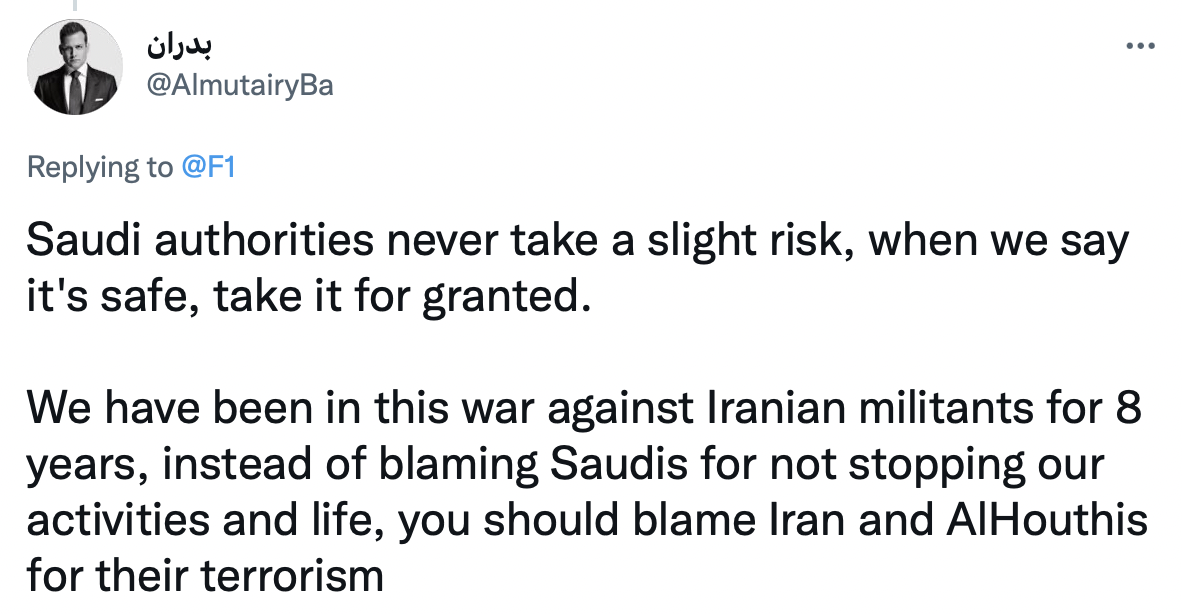Open the three-dot More options menu

coord(1139,46)
